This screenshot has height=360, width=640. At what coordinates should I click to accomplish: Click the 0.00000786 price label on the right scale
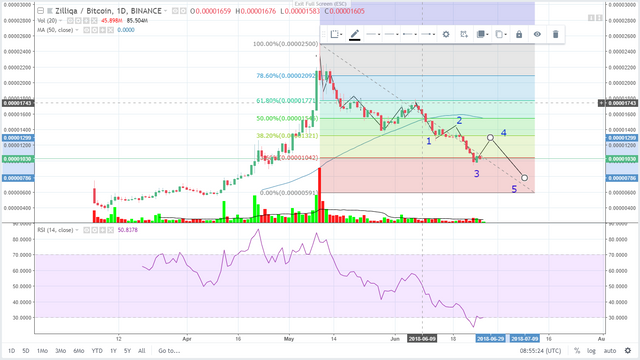tap(622, 178)
